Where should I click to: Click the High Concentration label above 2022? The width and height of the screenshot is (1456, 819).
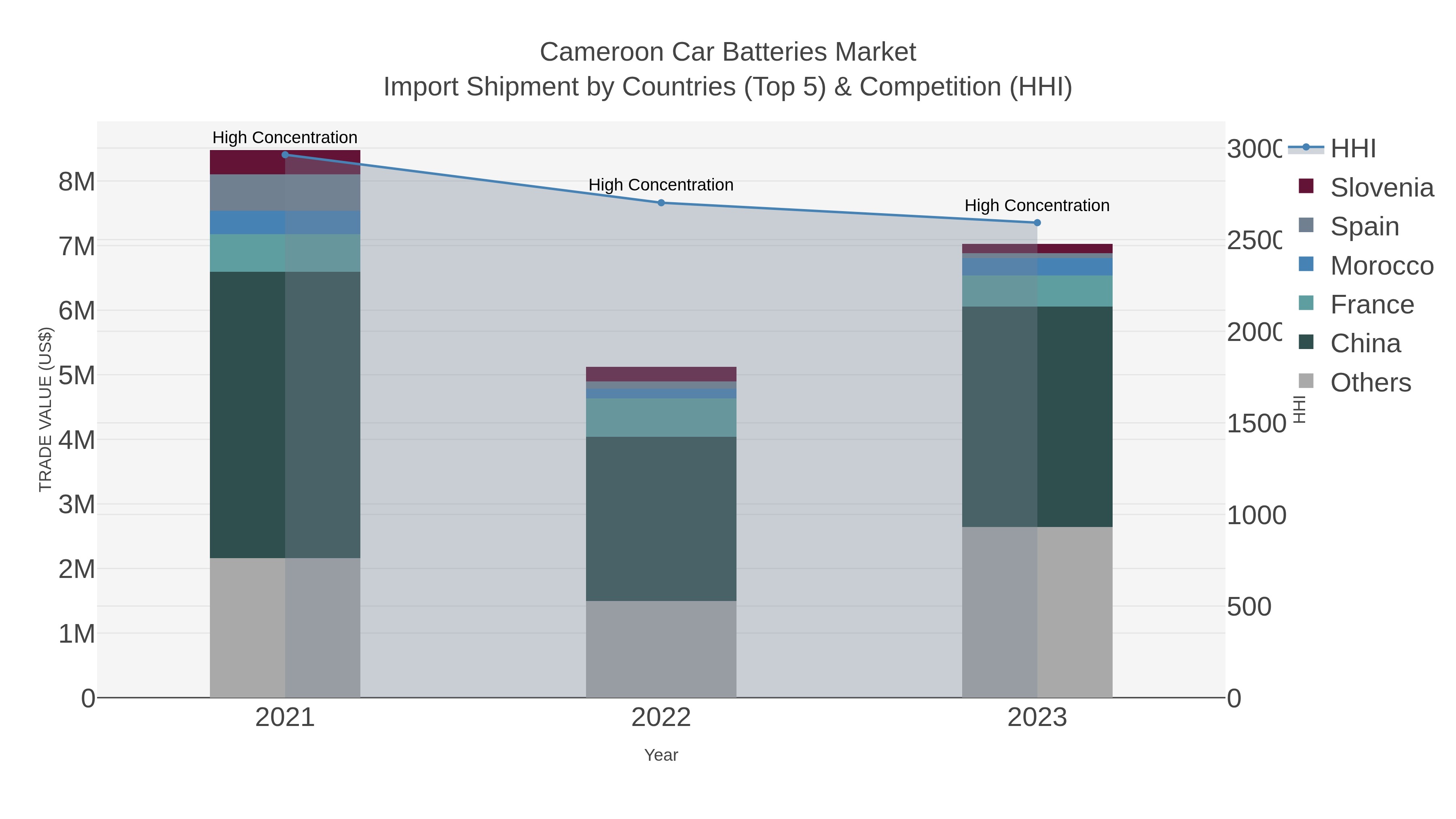point(661,185)
